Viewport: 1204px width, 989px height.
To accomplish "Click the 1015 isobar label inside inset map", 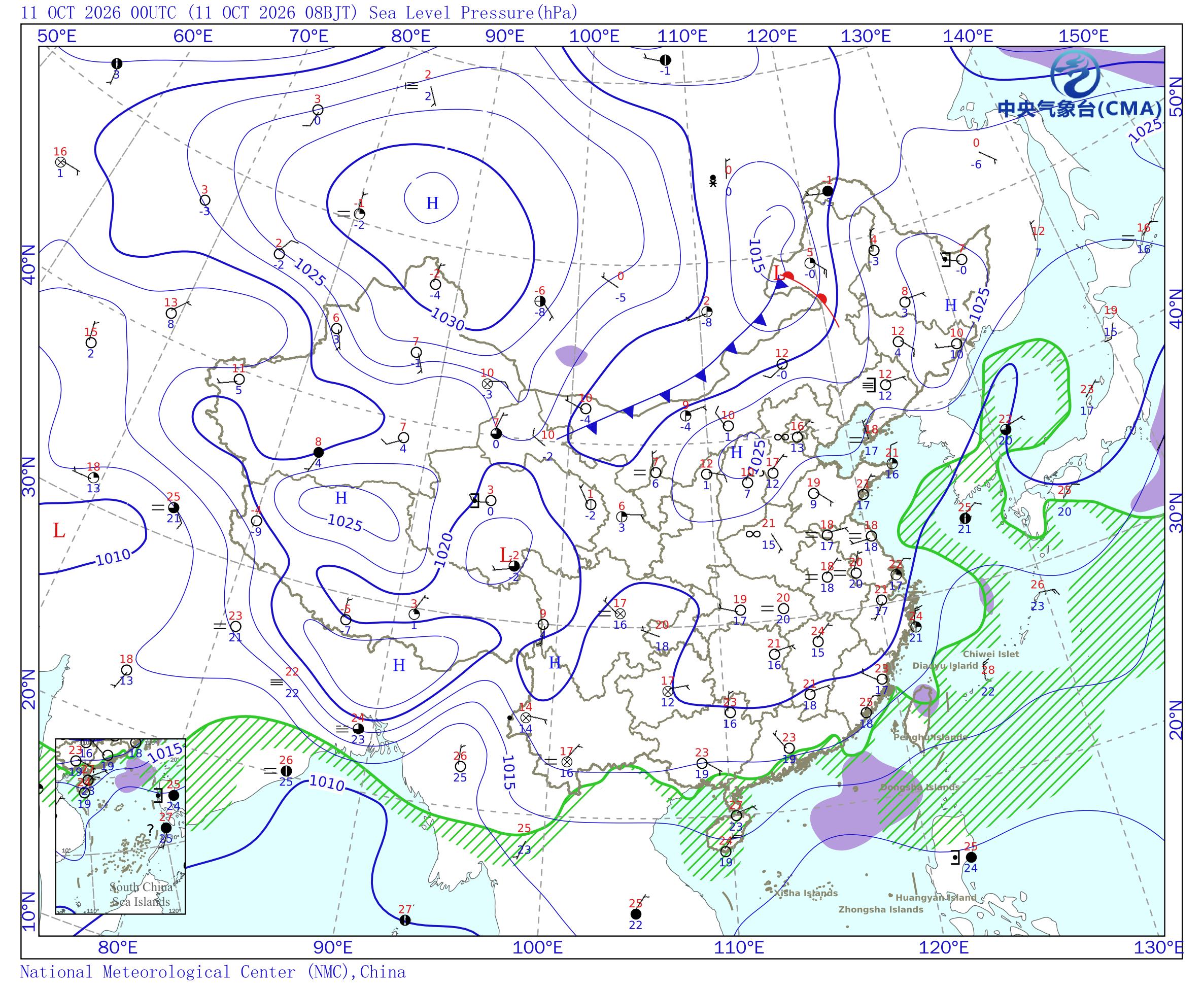I will tap(164, 753).
